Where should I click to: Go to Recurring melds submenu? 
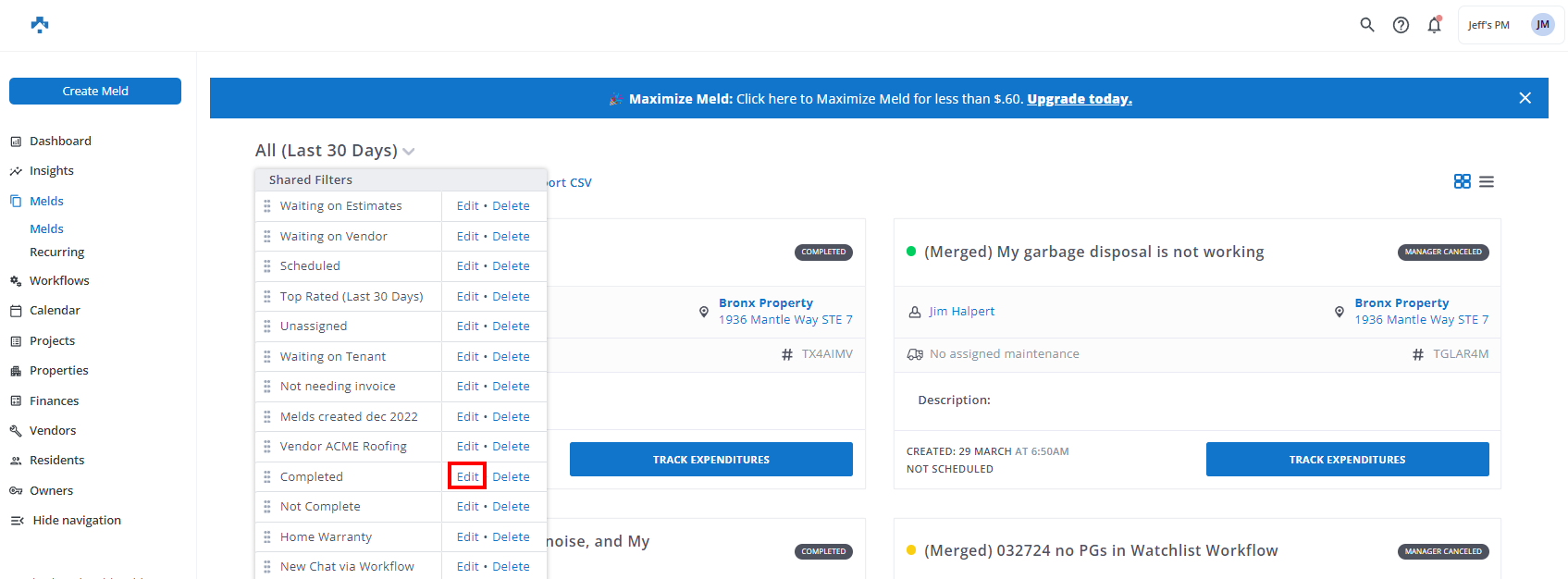(x=56, y=253)
